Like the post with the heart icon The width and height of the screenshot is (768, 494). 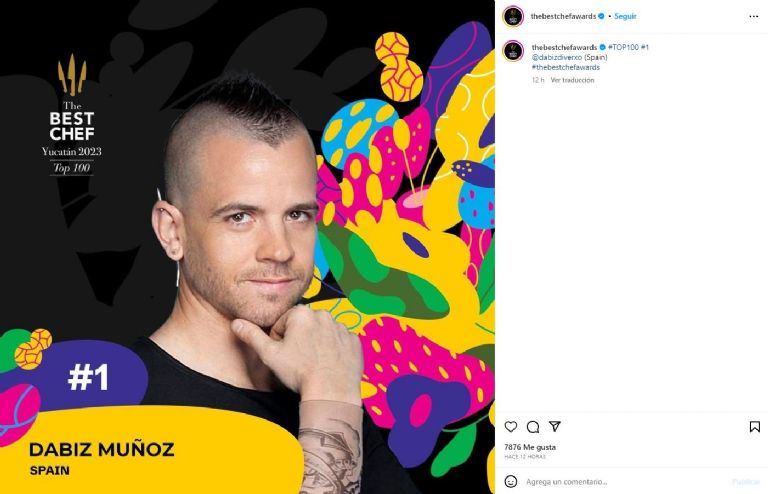pos(511,426)
